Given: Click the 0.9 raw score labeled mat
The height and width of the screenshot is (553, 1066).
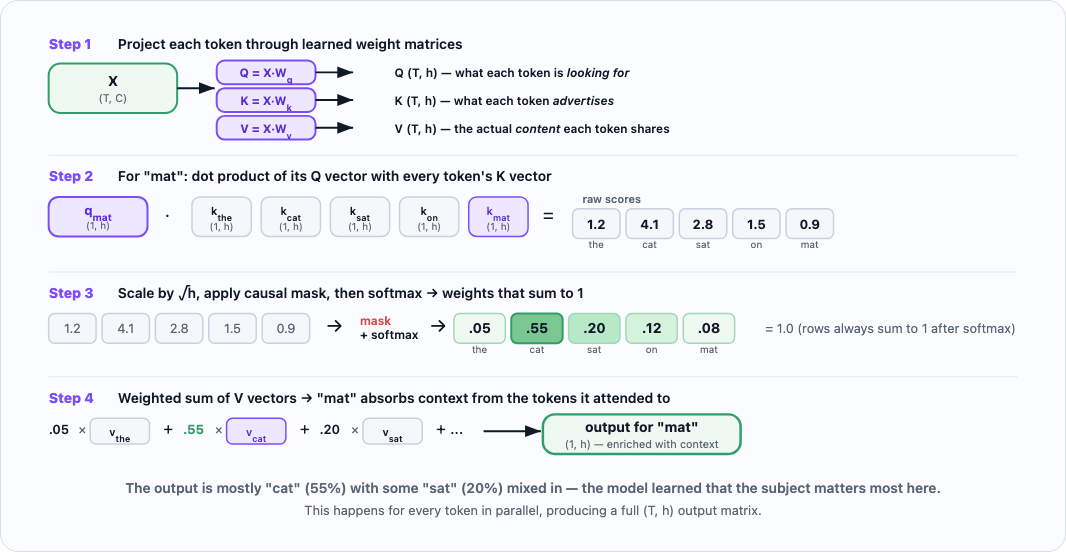Looking at the screenshot, I should 809,224.
